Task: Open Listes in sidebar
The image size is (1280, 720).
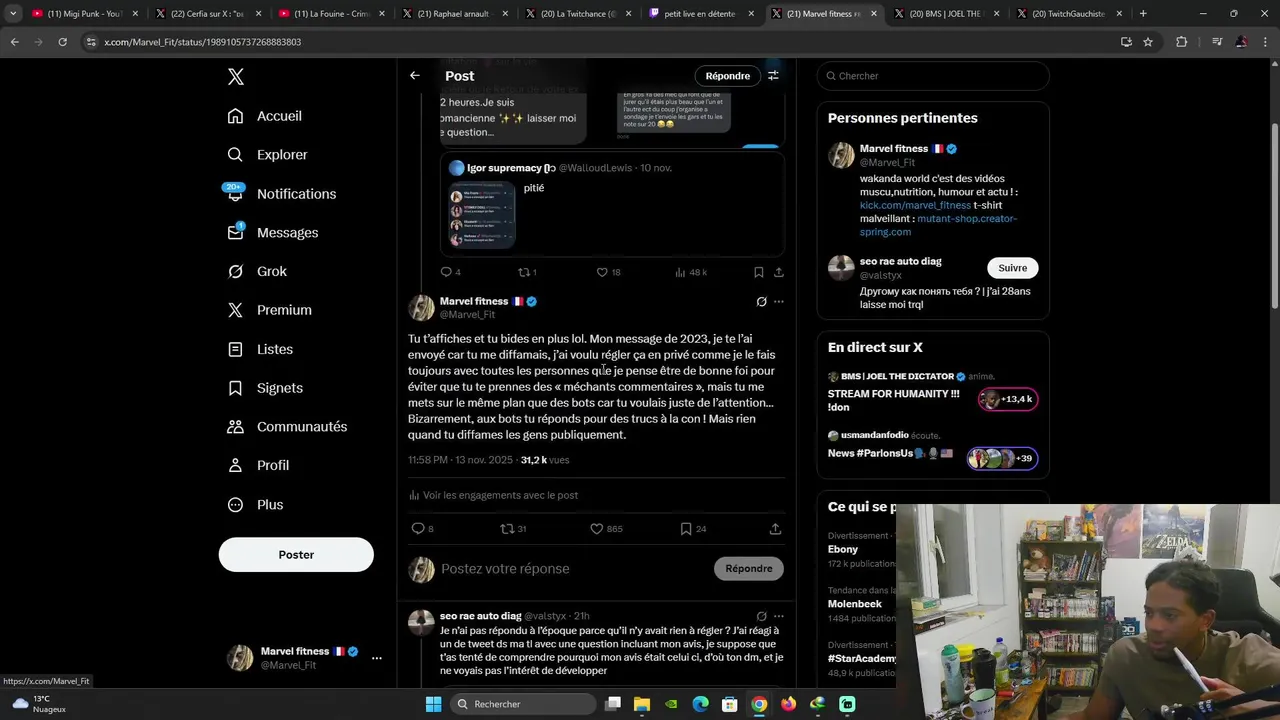Action: tap(260, 349)
